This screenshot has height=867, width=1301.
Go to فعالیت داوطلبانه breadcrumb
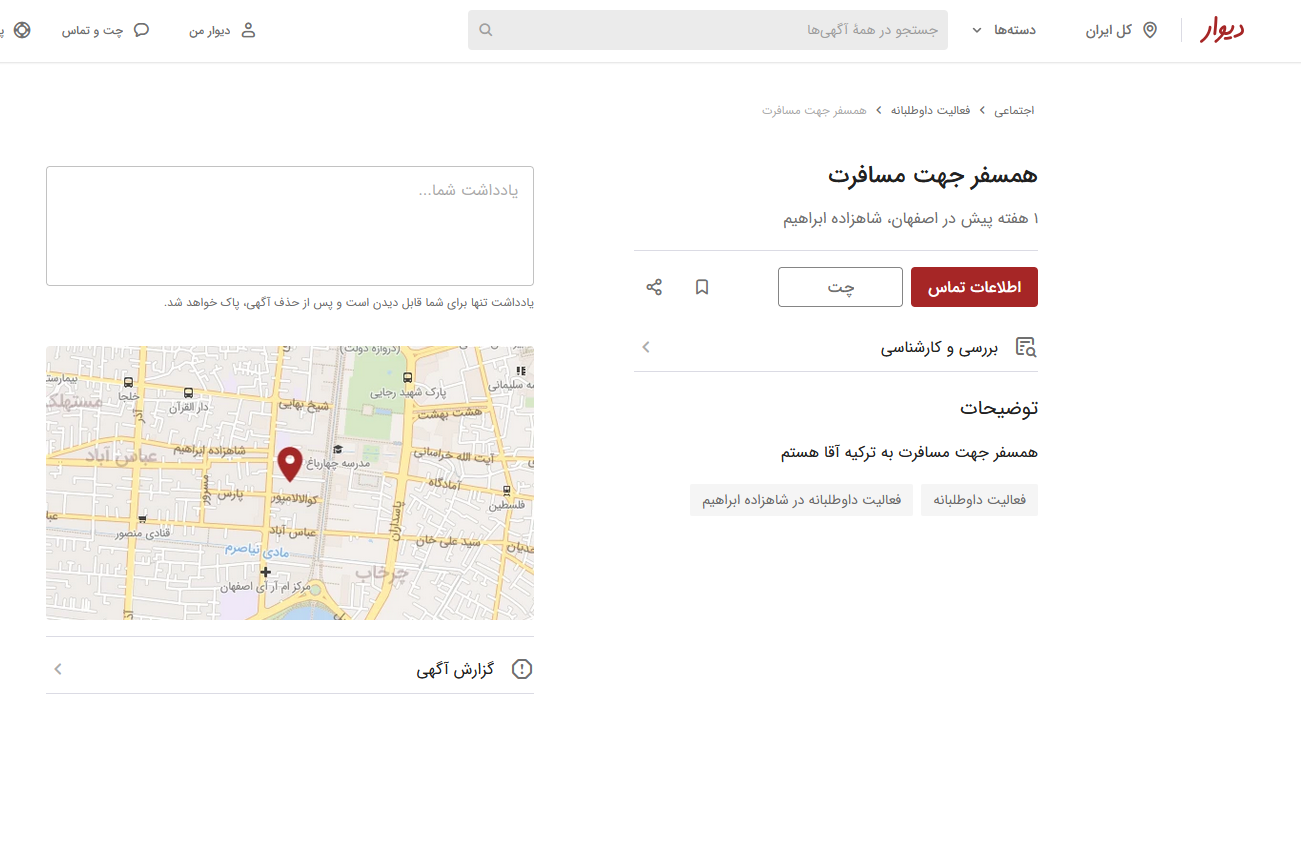click(x=931, y=110)
